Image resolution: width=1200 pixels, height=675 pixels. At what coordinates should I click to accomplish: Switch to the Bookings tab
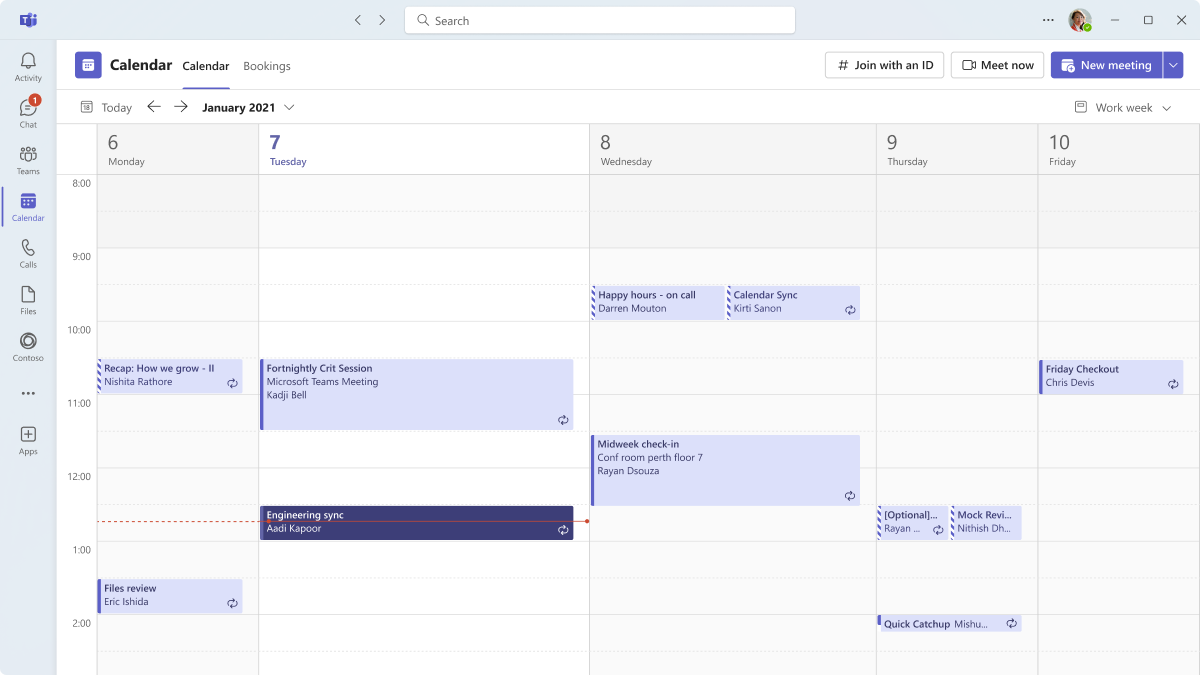[267, 66]
